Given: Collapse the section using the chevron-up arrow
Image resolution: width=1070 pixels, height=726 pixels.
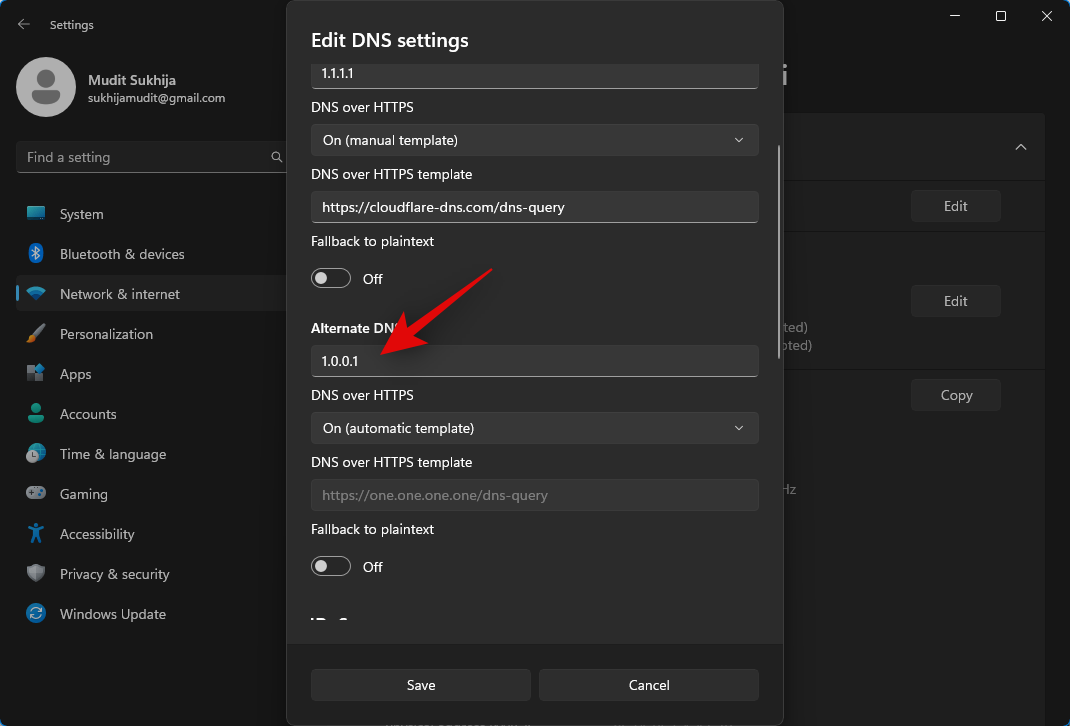Looking at the screenshot, I should [x=1021, y=147].
